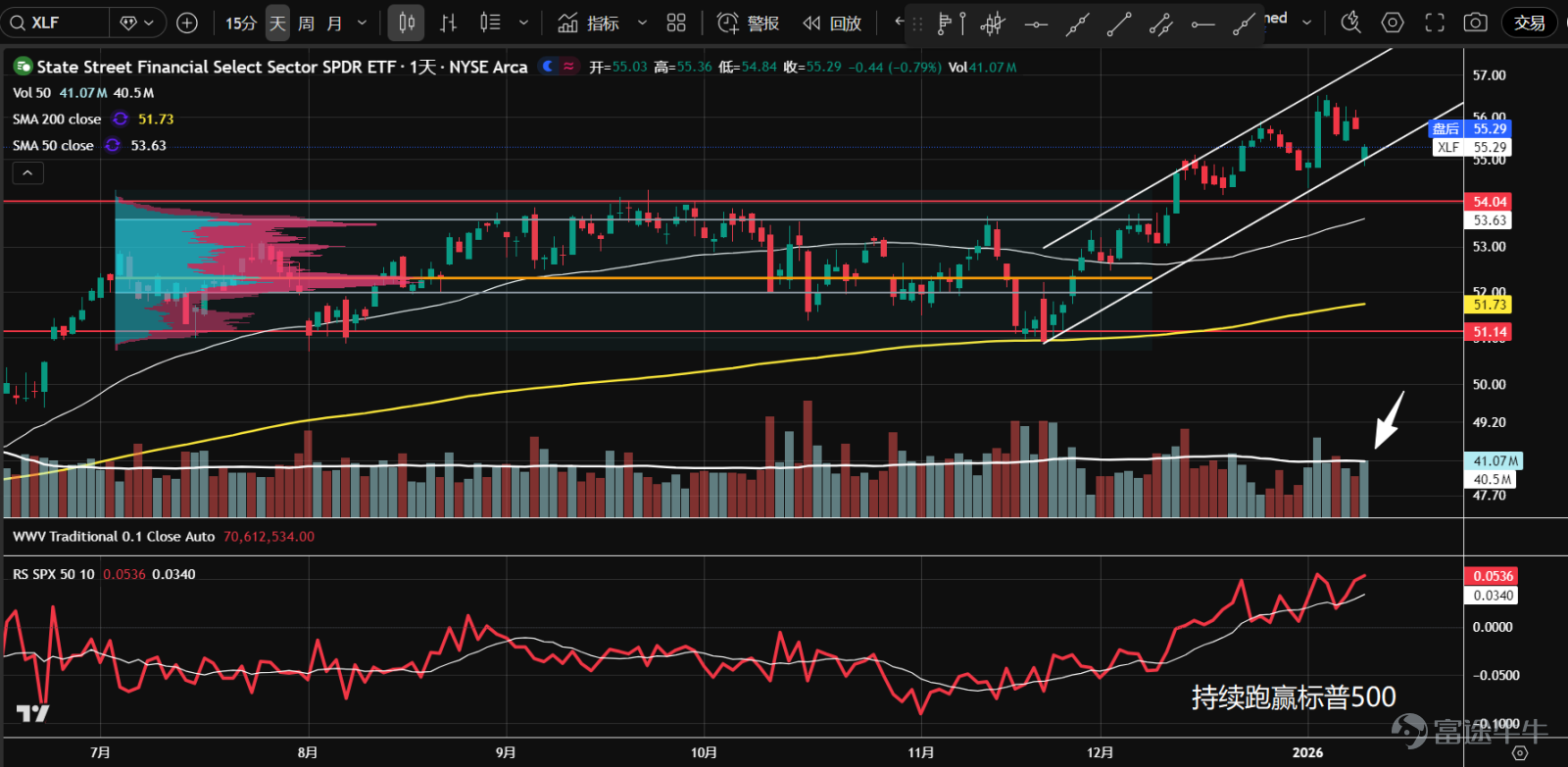Select the 周 (weekly) timeframe

point(306,23)
